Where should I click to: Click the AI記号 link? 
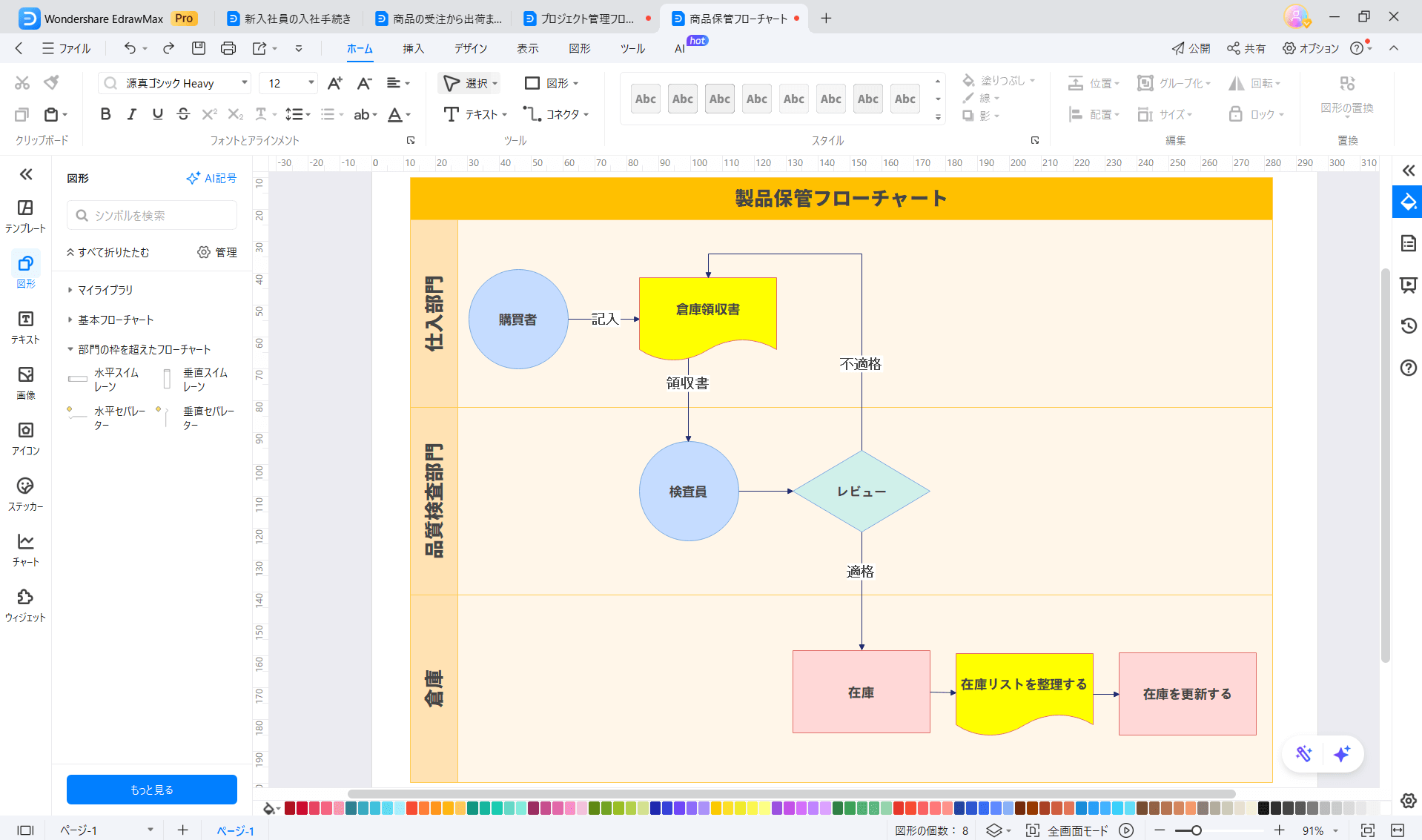click(212, 178)
